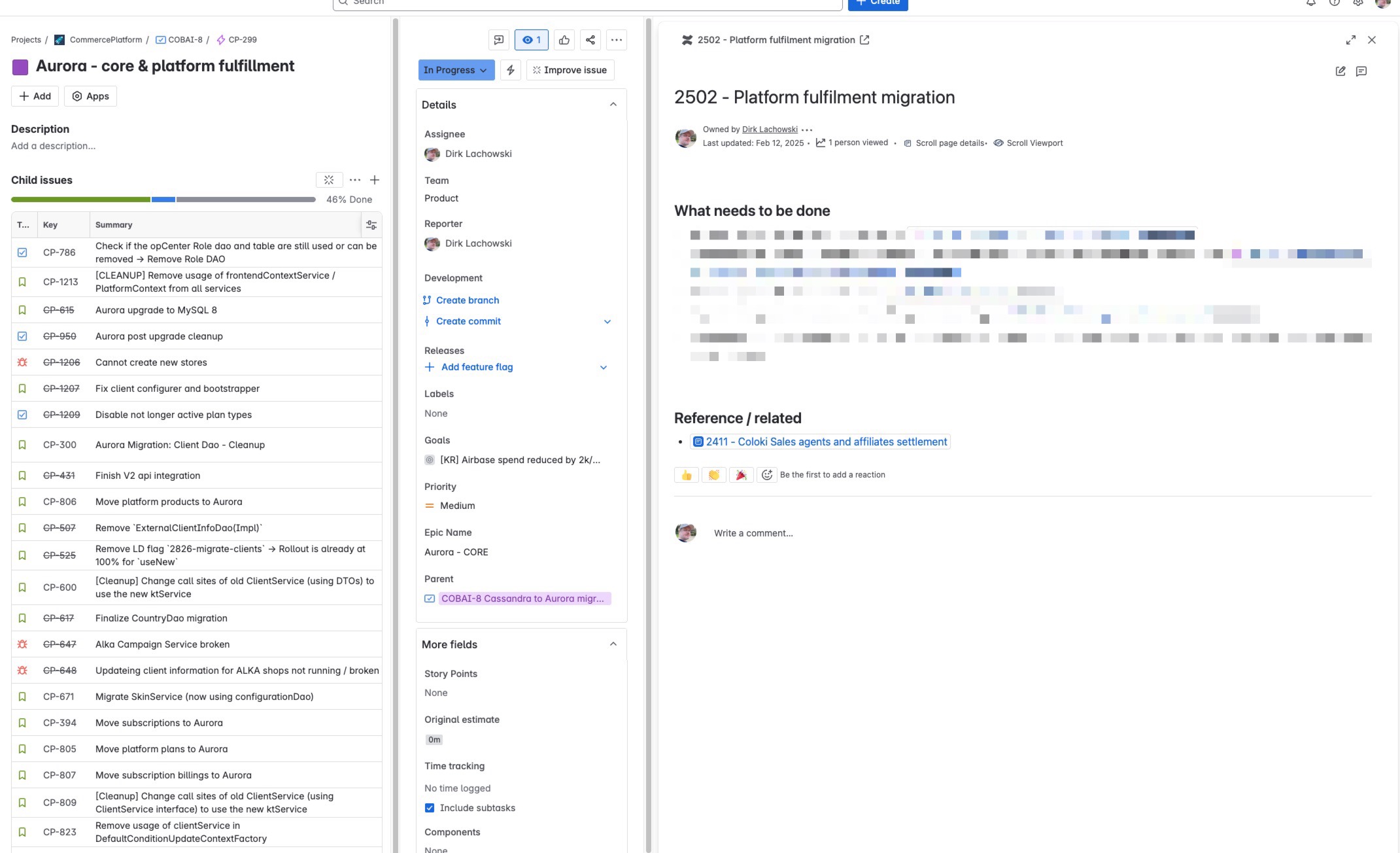React with the clap emoji

coord(714,475)
